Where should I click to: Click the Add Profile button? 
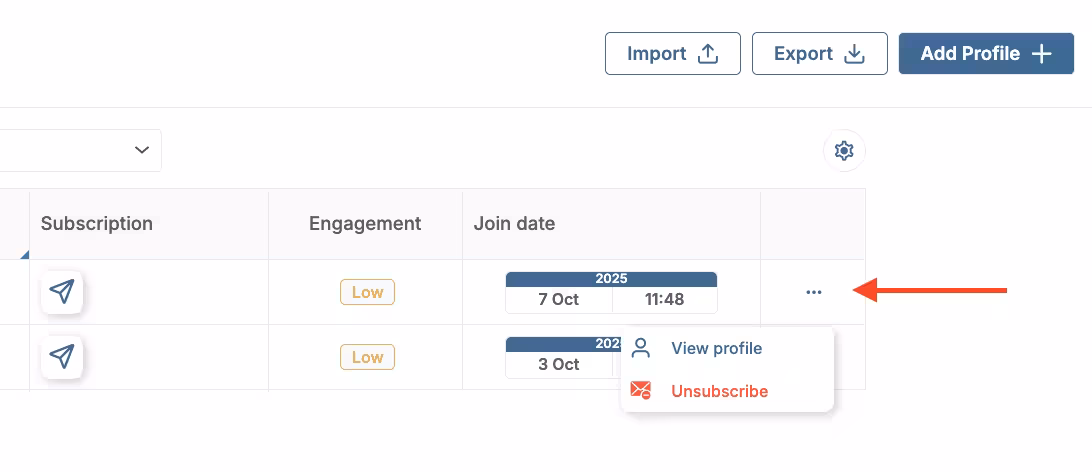pos(985,54)
